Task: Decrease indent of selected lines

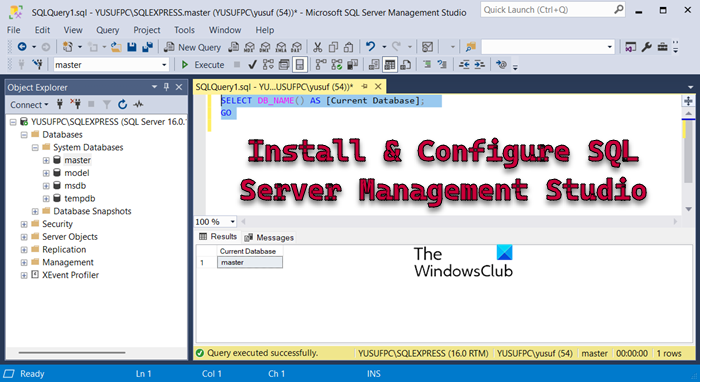Action: tap(464, 64)
